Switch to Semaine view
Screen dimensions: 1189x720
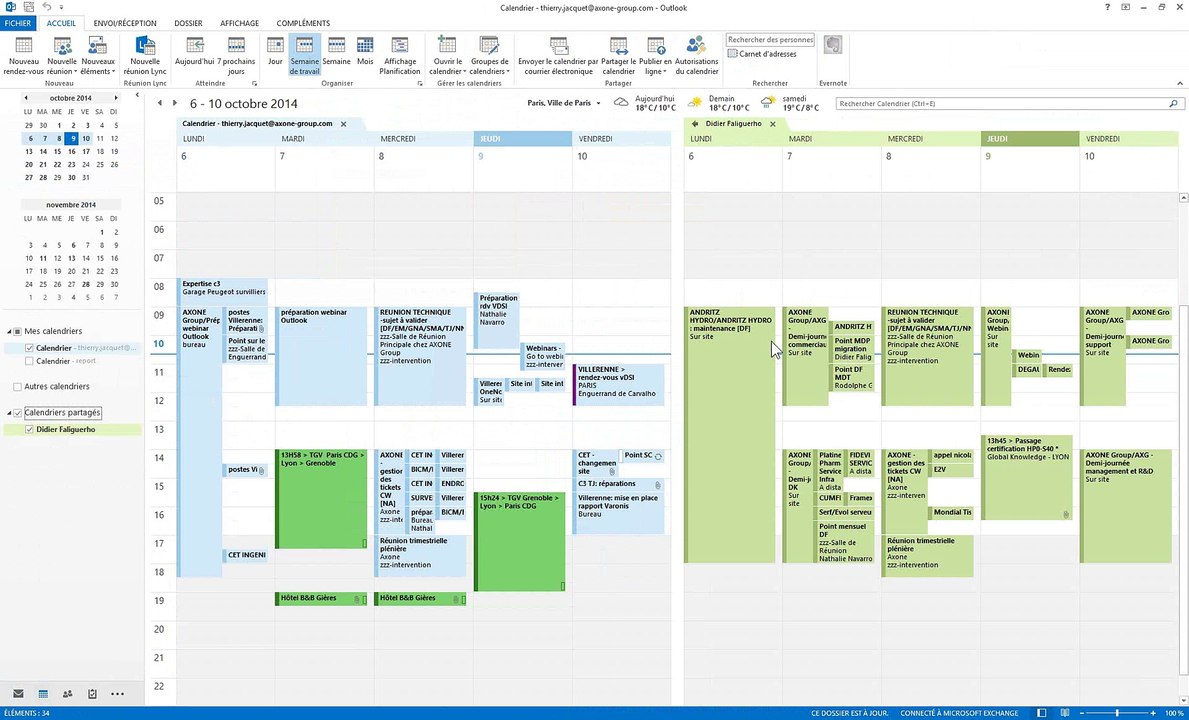click(337, 51)
